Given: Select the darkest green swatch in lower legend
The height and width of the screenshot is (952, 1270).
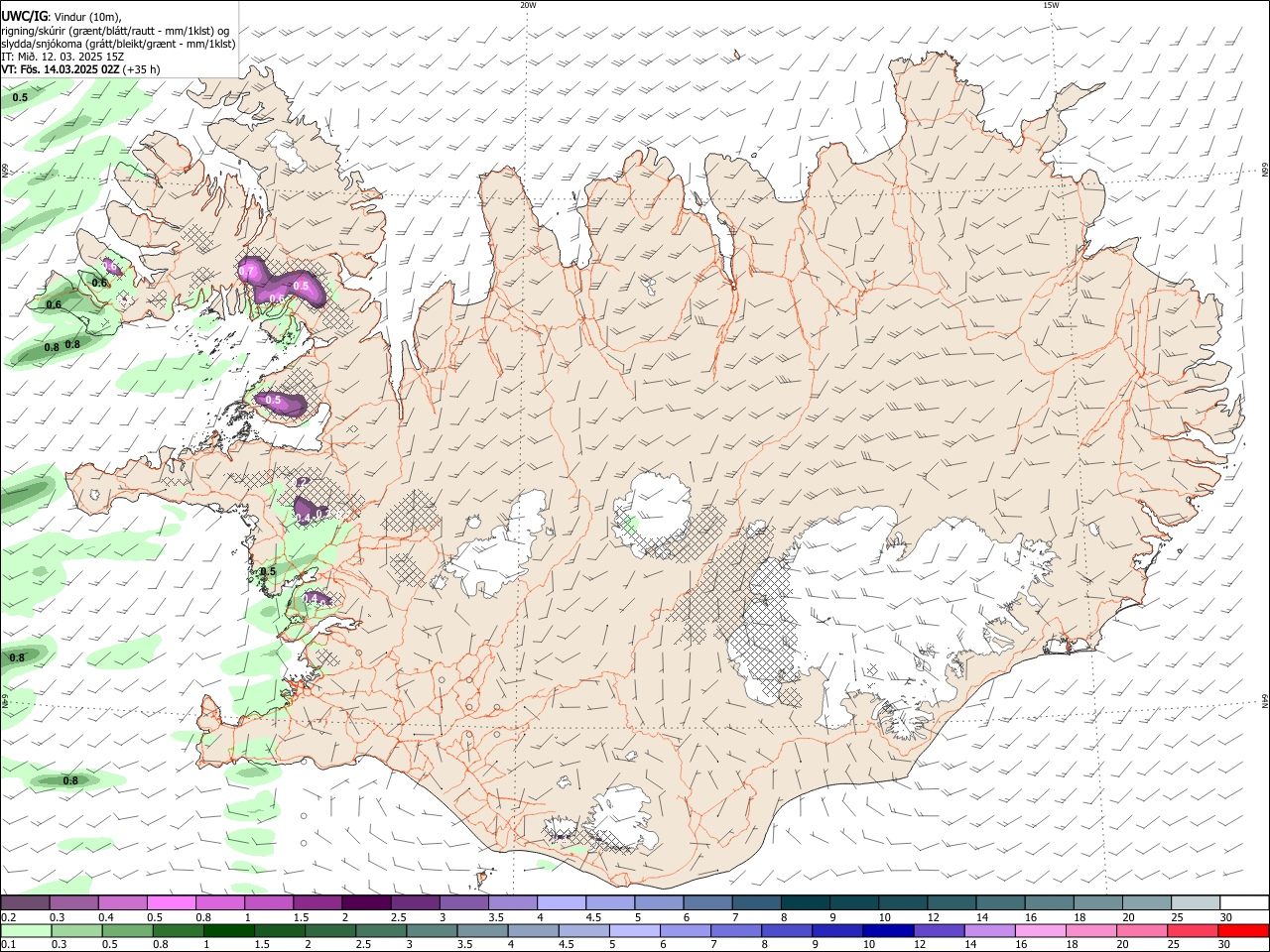Looking at the screenshot, I should 230,930.
